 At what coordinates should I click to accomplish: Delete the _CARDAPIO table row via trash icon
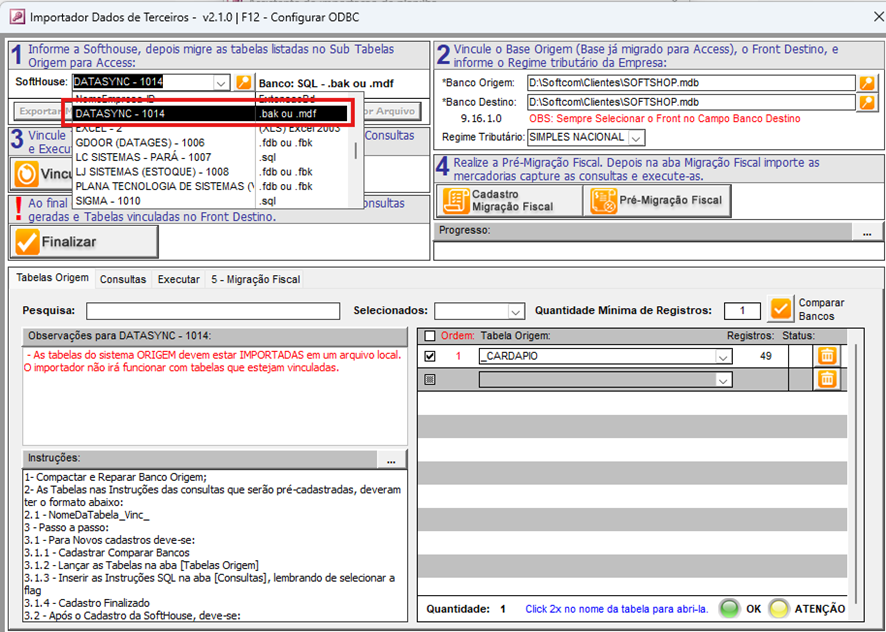coord(827,356)
